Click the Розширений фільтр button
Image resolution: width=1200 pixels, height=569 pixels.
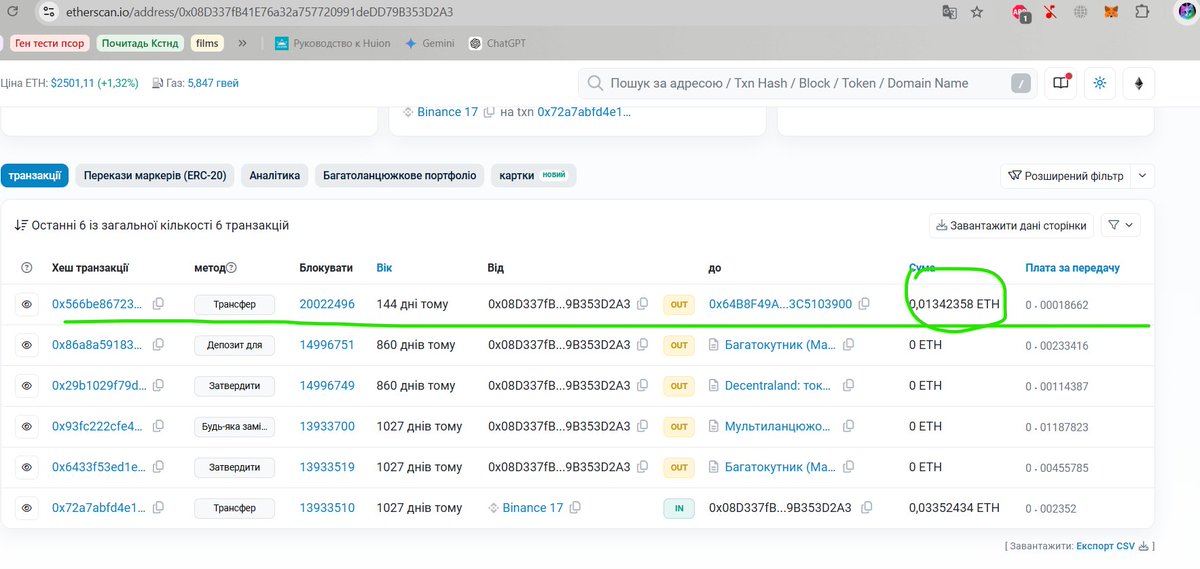[x=1066, y=176]
